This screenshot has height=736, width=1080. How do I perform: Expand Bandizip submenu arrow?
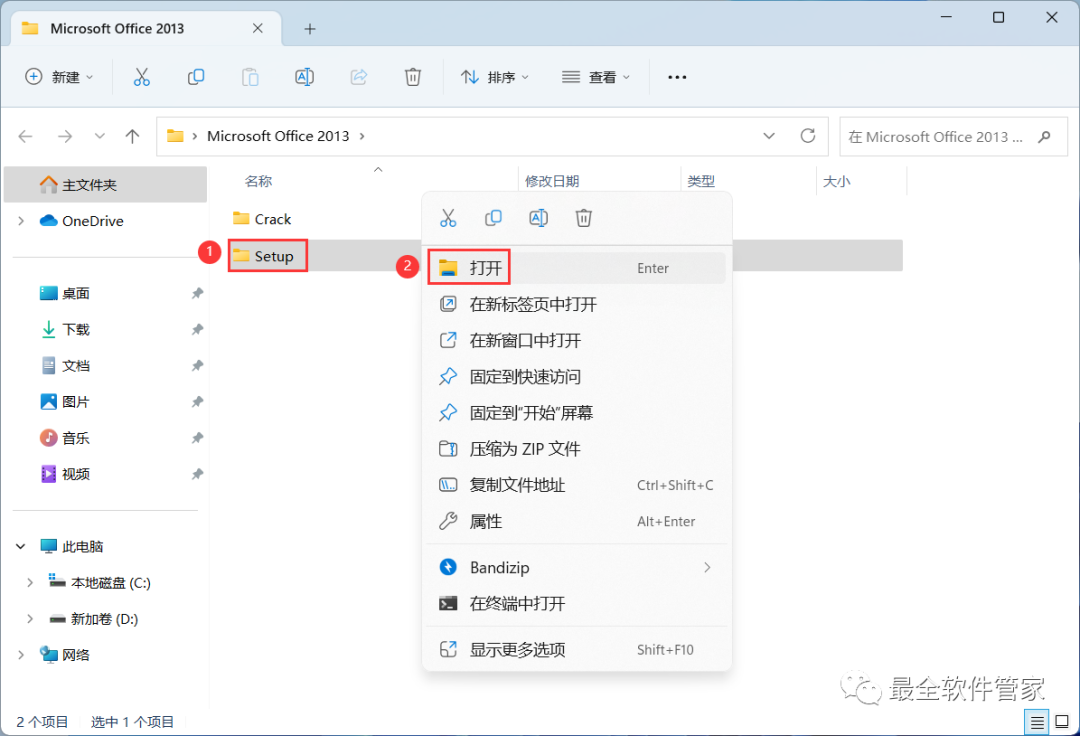pyautogui.click(x=707, y=567)
